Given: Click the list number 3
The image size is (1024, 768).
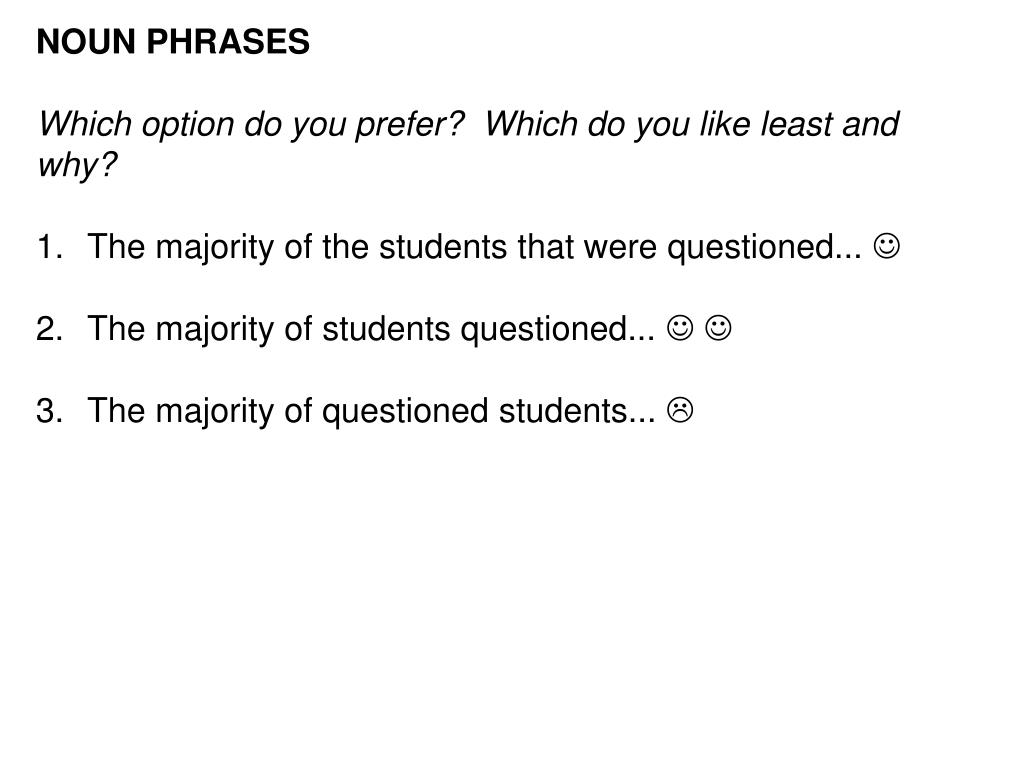Looking at the screenshot, I should (x=49, y=411).
